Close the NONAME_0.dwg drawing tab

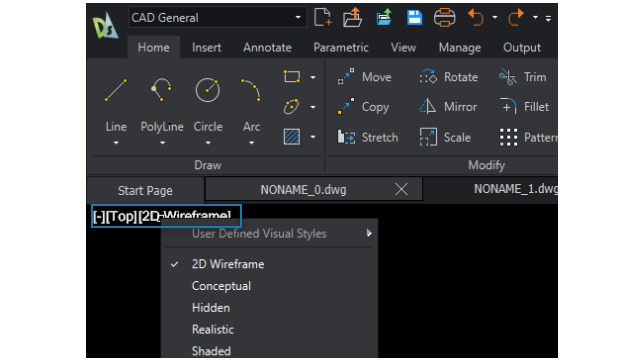click(x=402, y=189)
